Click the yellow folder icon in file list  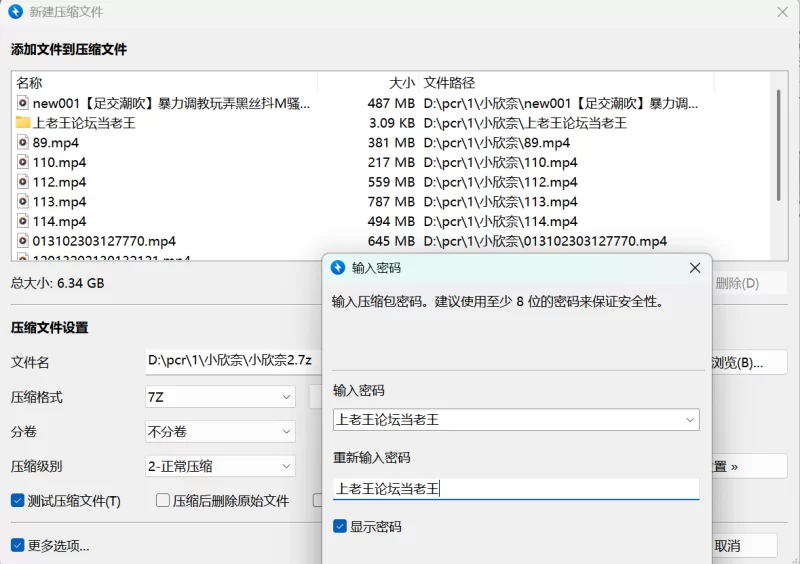(23, 123)
